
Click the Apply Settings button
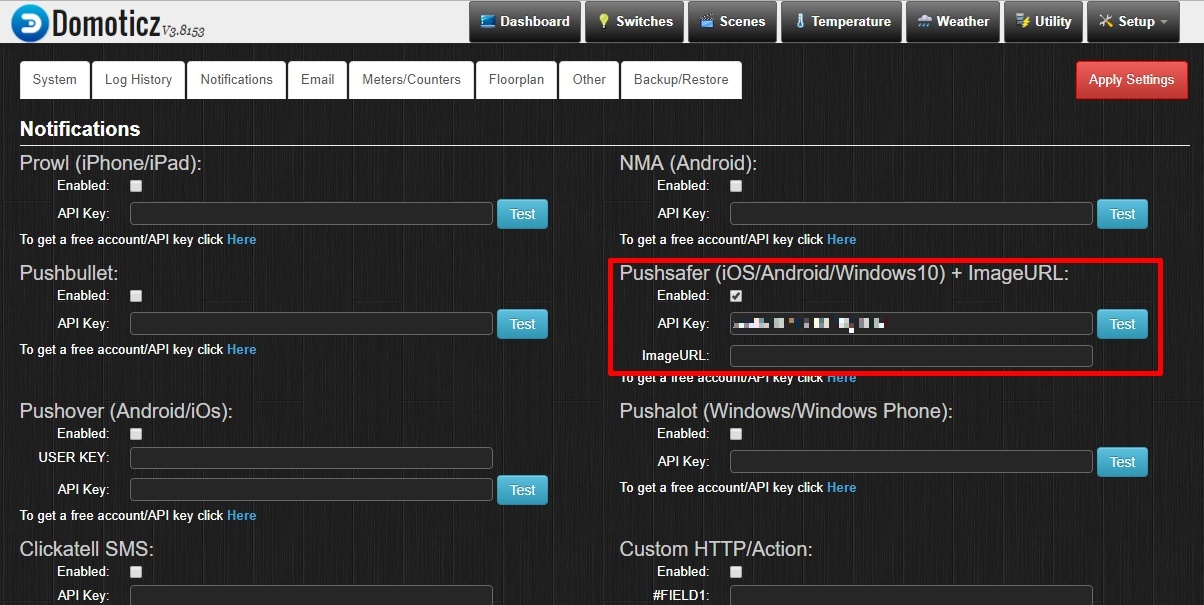click(1131, 80)
